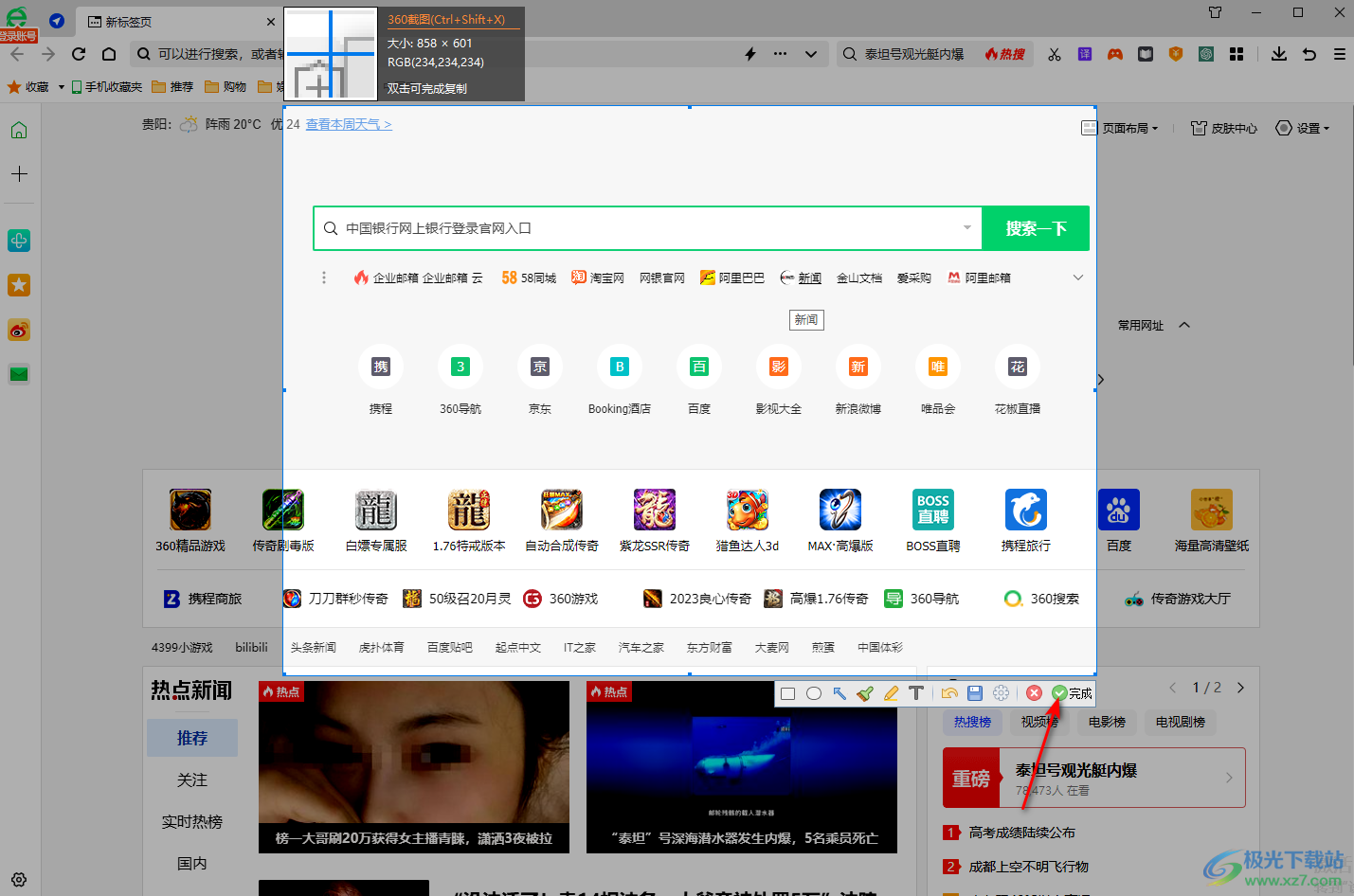Undo the last screenshot annotation
This screenshot has height=896, width=1354.
tap(949, 693)
